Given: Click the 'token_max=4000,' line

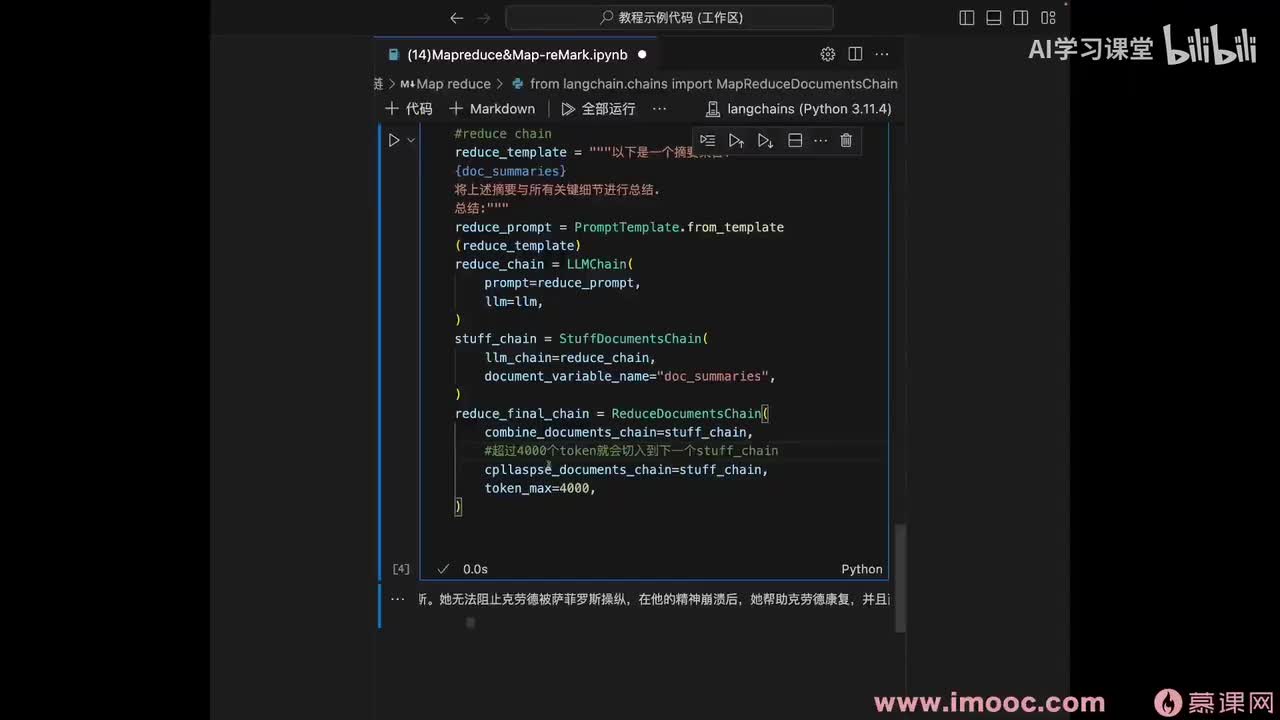Looking at the screenshot, I should [540, 488].
